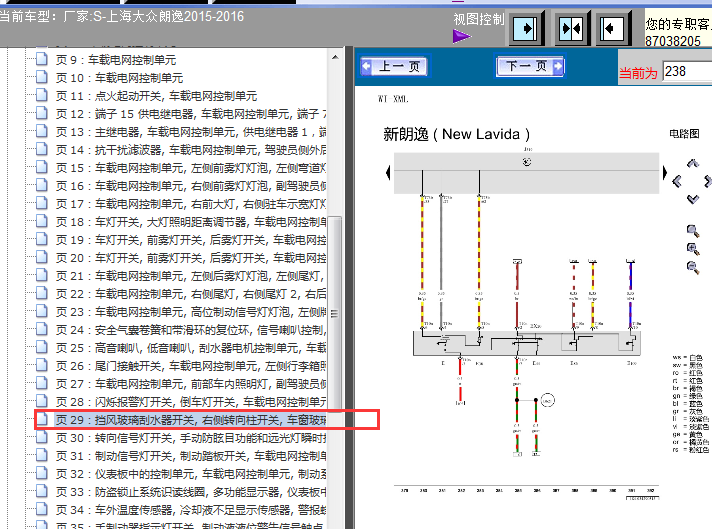712x529 pixels.
Task: Click the page list scrollbar up arrow
Action: tap(335, 57)
